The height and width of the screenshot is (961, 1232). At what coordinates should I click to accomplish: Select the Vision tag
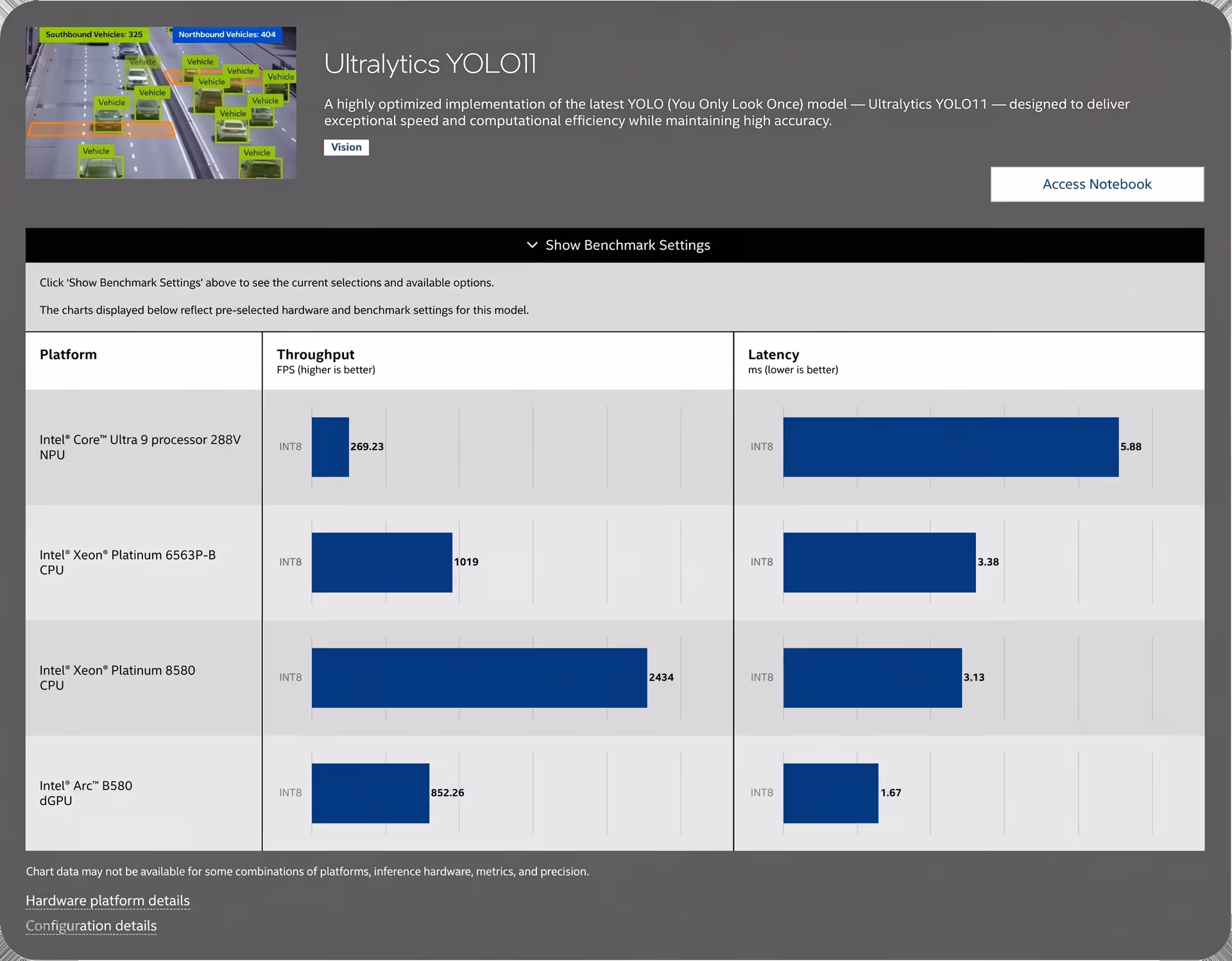pyautogui.click(x=346, y=147)
